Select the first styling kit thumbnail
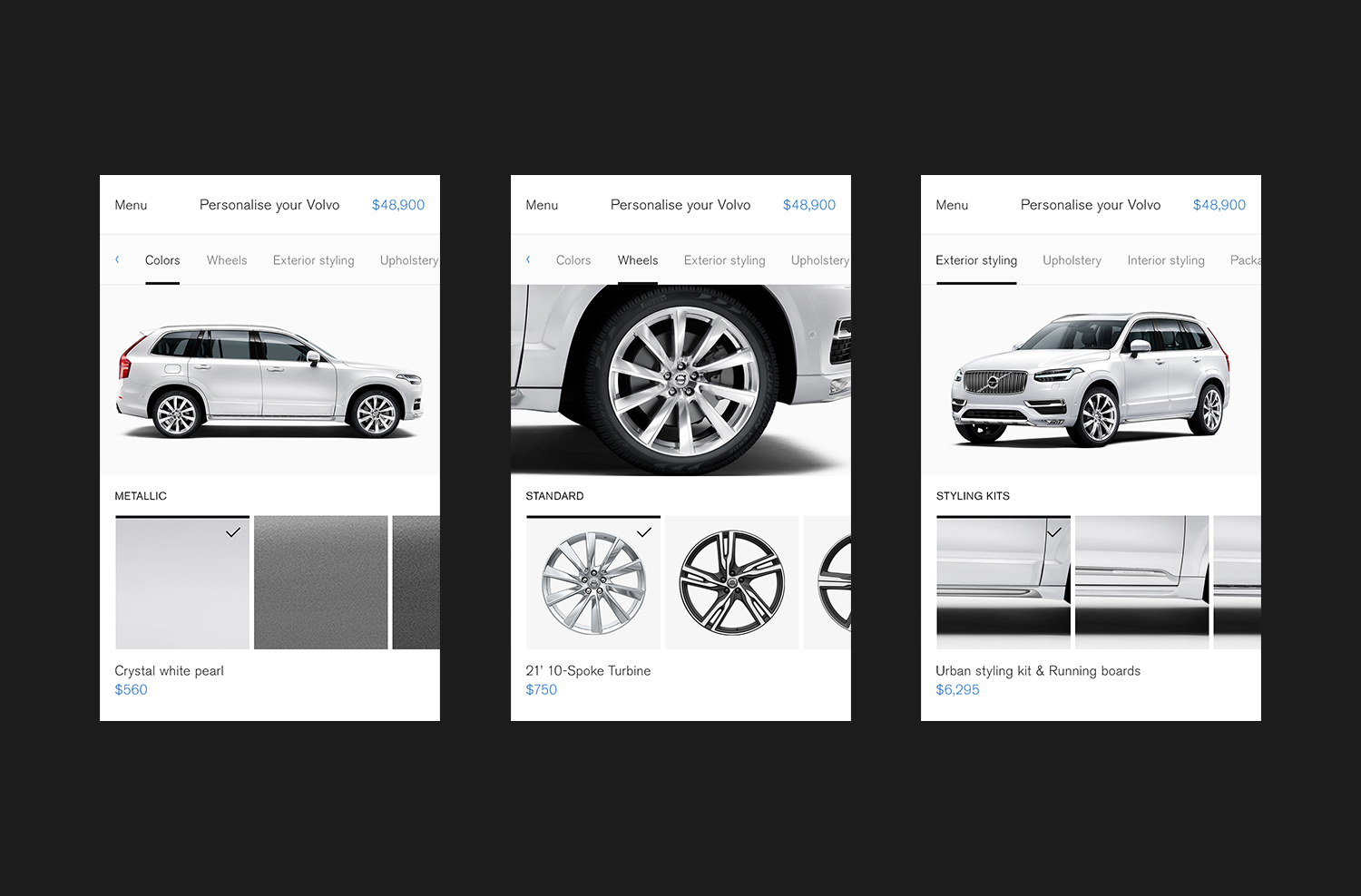 (1004, 582)
